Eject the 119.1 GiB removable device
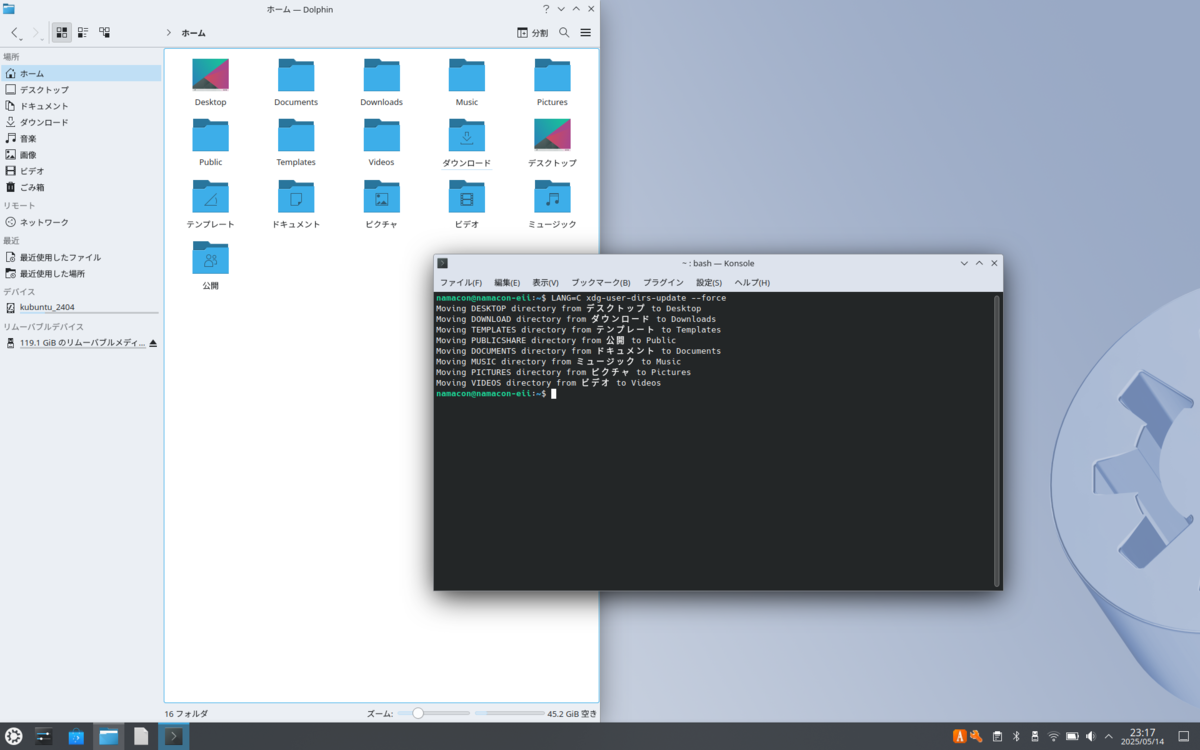 tap(153, 343)
